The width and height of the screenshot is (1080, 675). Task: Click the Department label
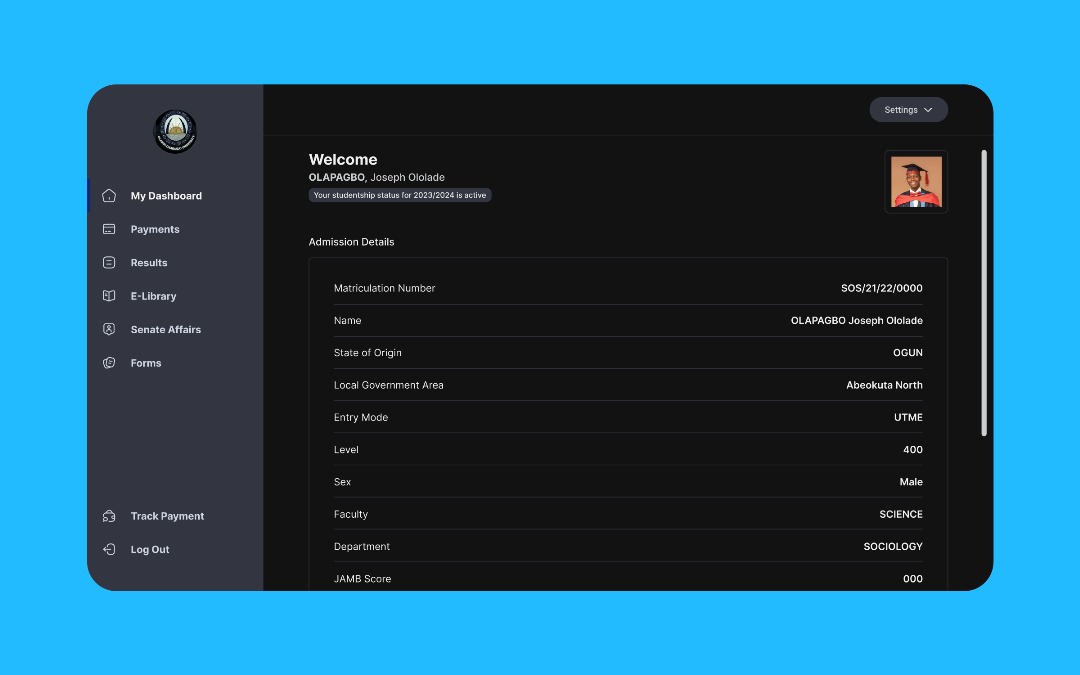pos(362,547)
